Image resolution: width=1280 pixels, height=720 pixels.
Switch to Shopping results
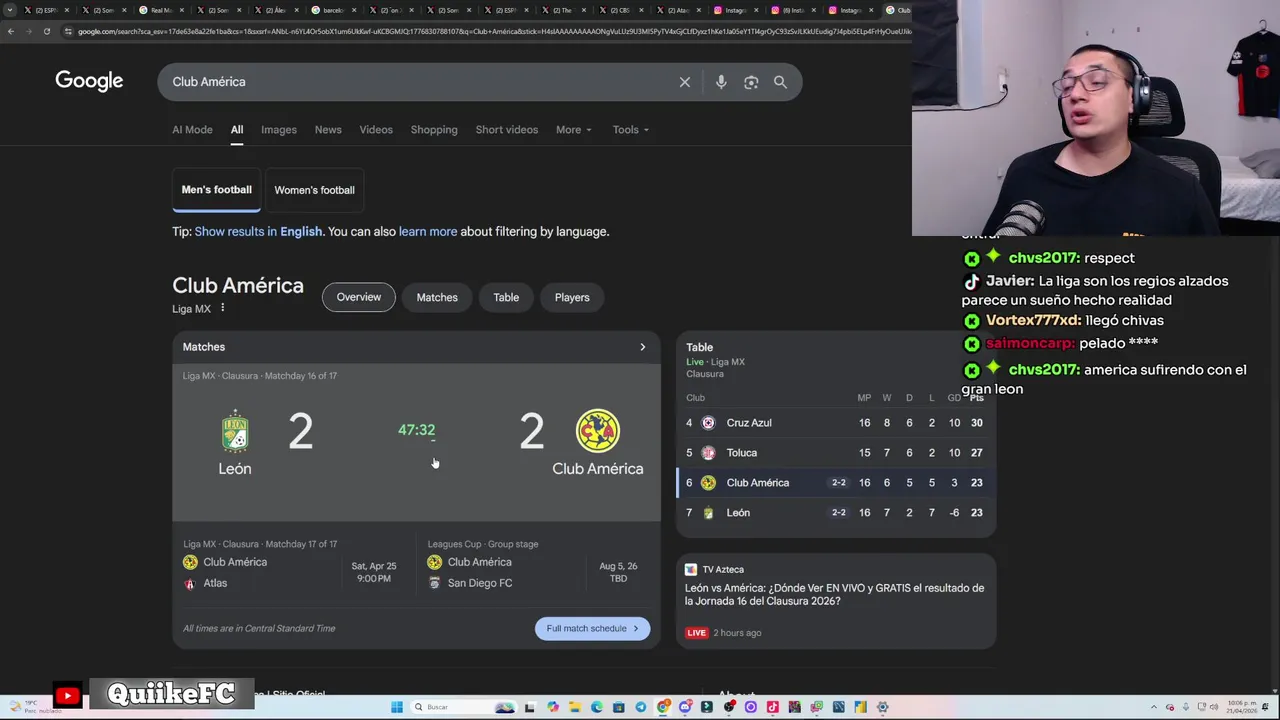click(x=434, y=129)
